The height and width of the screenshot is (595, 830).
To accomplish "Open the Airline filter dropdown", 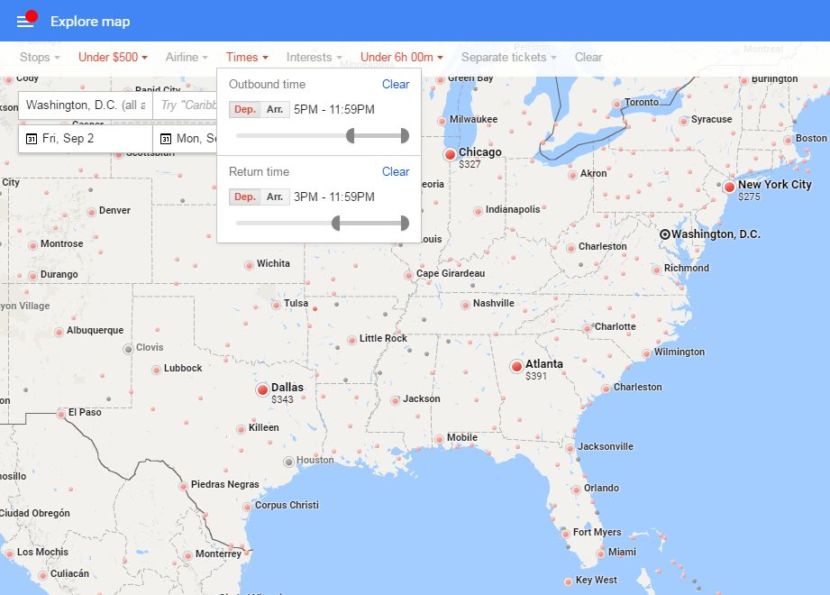I will pos(186,57).
